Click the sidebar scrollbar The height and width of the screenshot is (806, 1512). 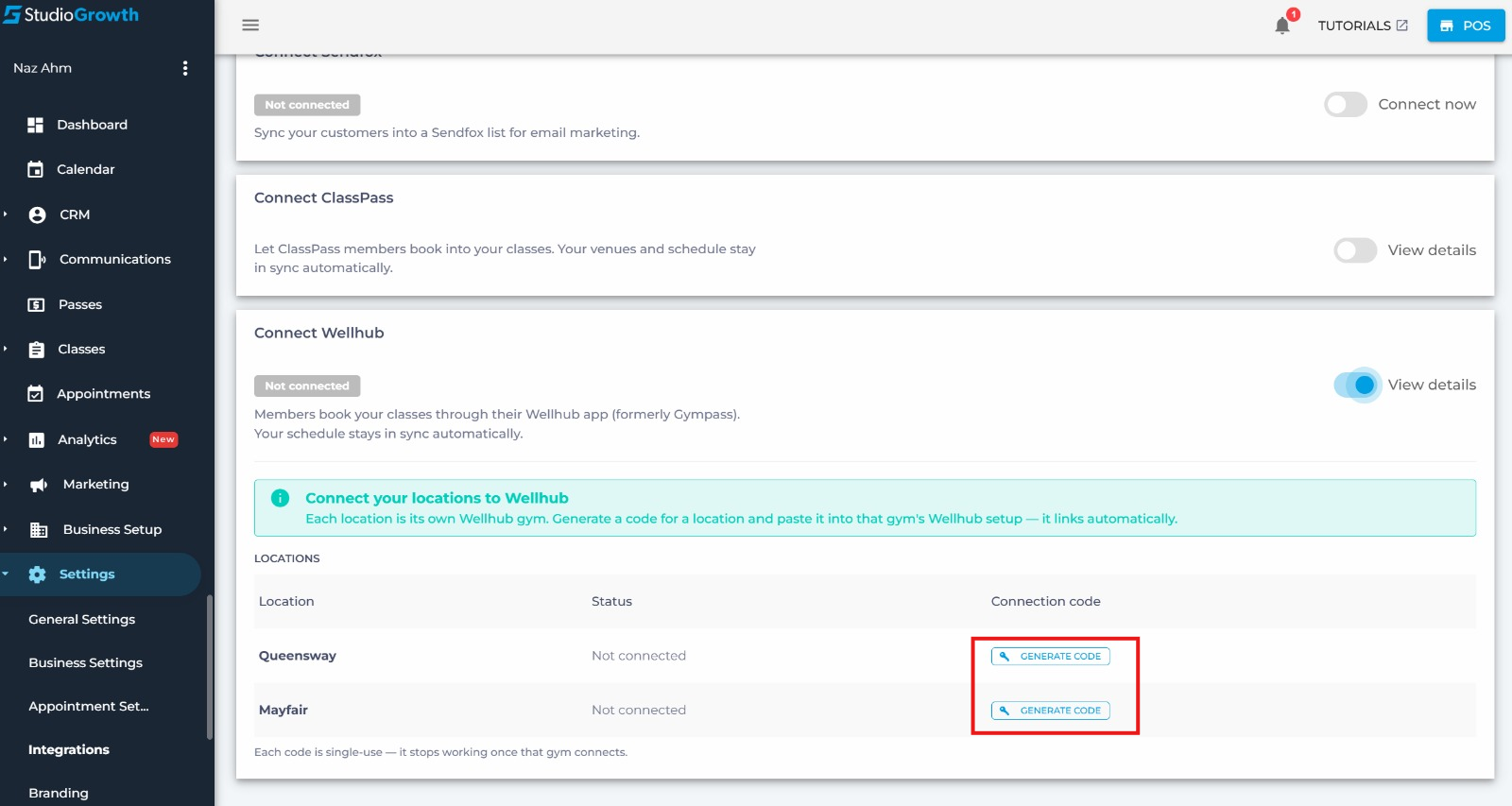pos(210,667)
